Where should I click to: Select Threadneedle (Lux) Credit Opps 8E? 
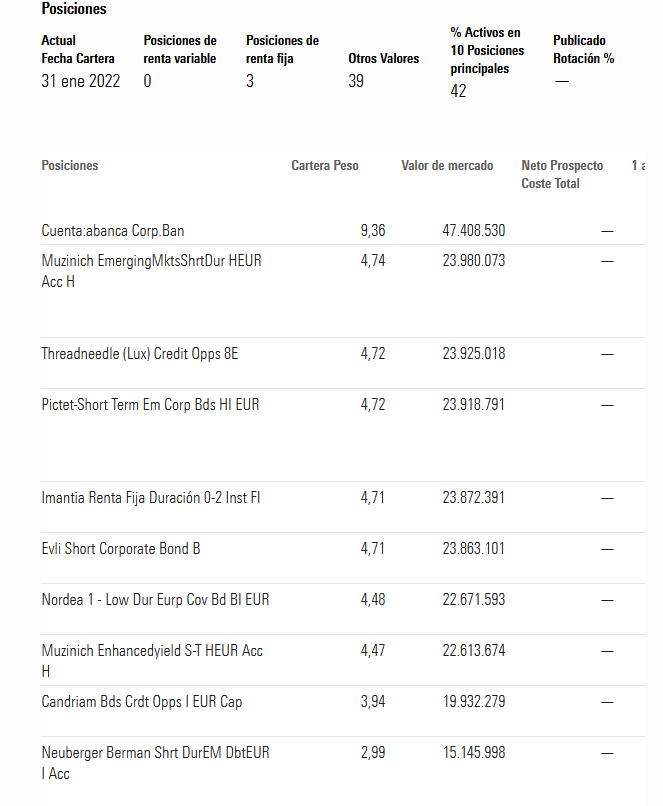pos(140,354)
